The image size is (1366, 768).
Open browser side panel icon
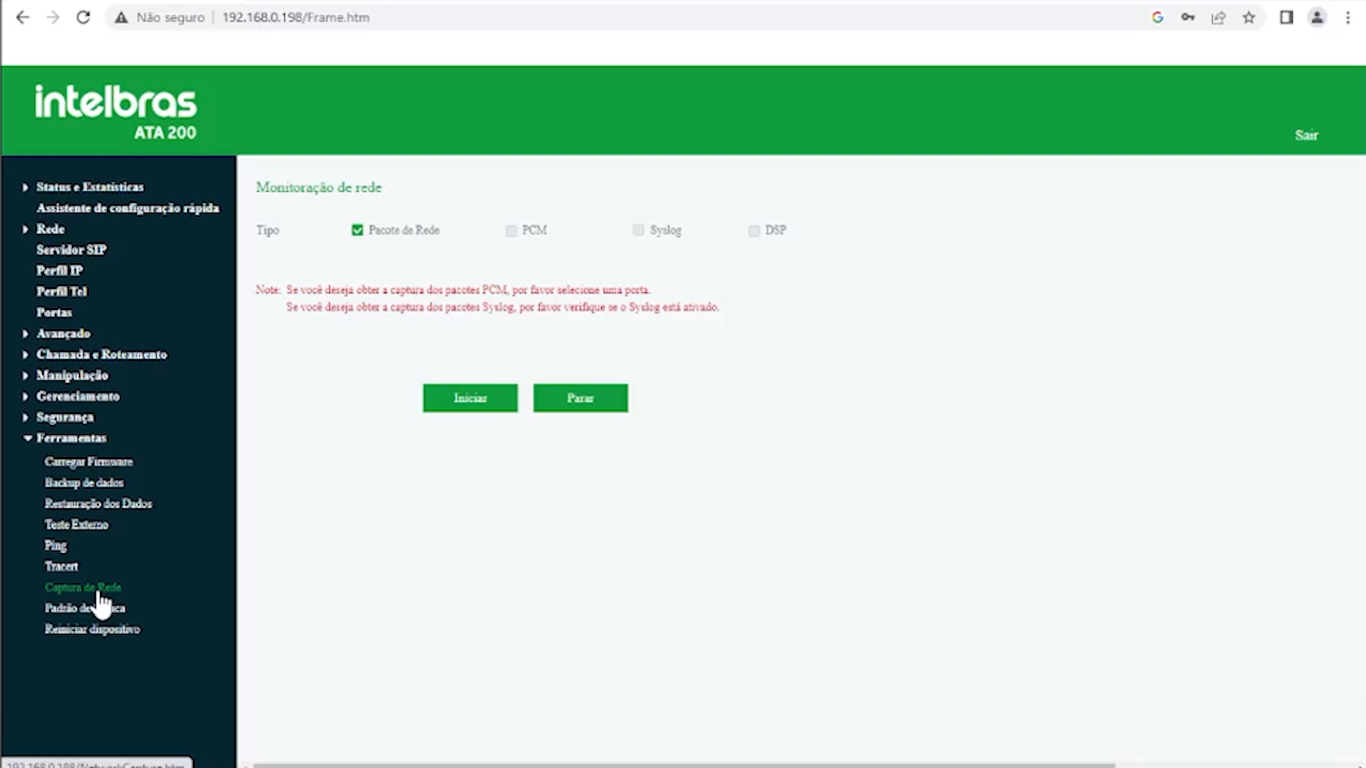point(1287,17)
